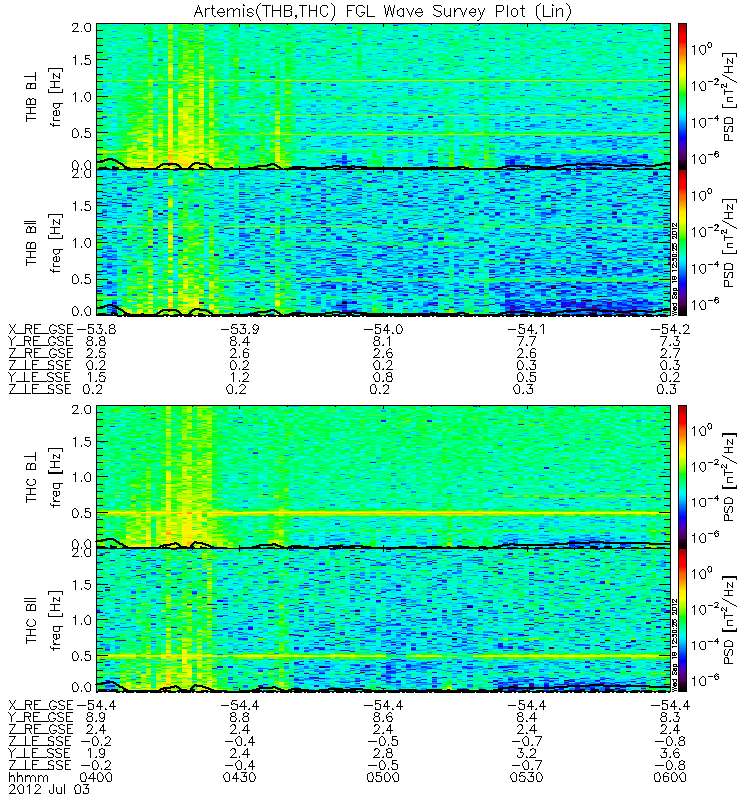Click the plot title 'Artemis(THB,THC) FGL Wave Survey Plot (Lin)'
This screenshot has height=800, width=750.
pyautogui.click(x=383, y=11)
